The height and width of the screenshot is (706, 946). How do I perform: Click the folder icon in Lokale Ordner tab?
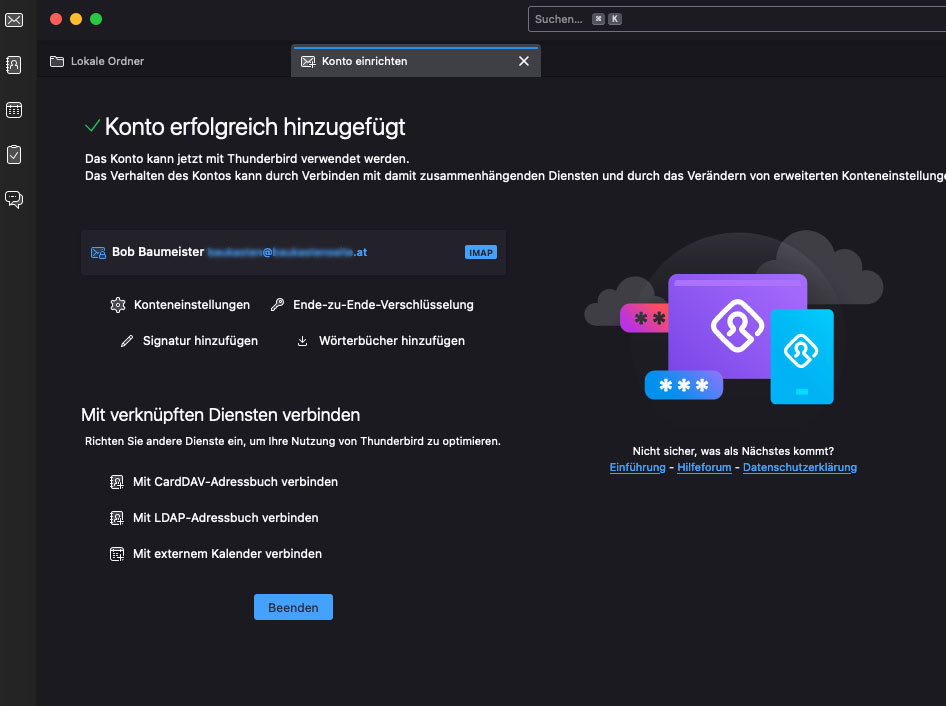pyautogui.click(x=57, y=61)
